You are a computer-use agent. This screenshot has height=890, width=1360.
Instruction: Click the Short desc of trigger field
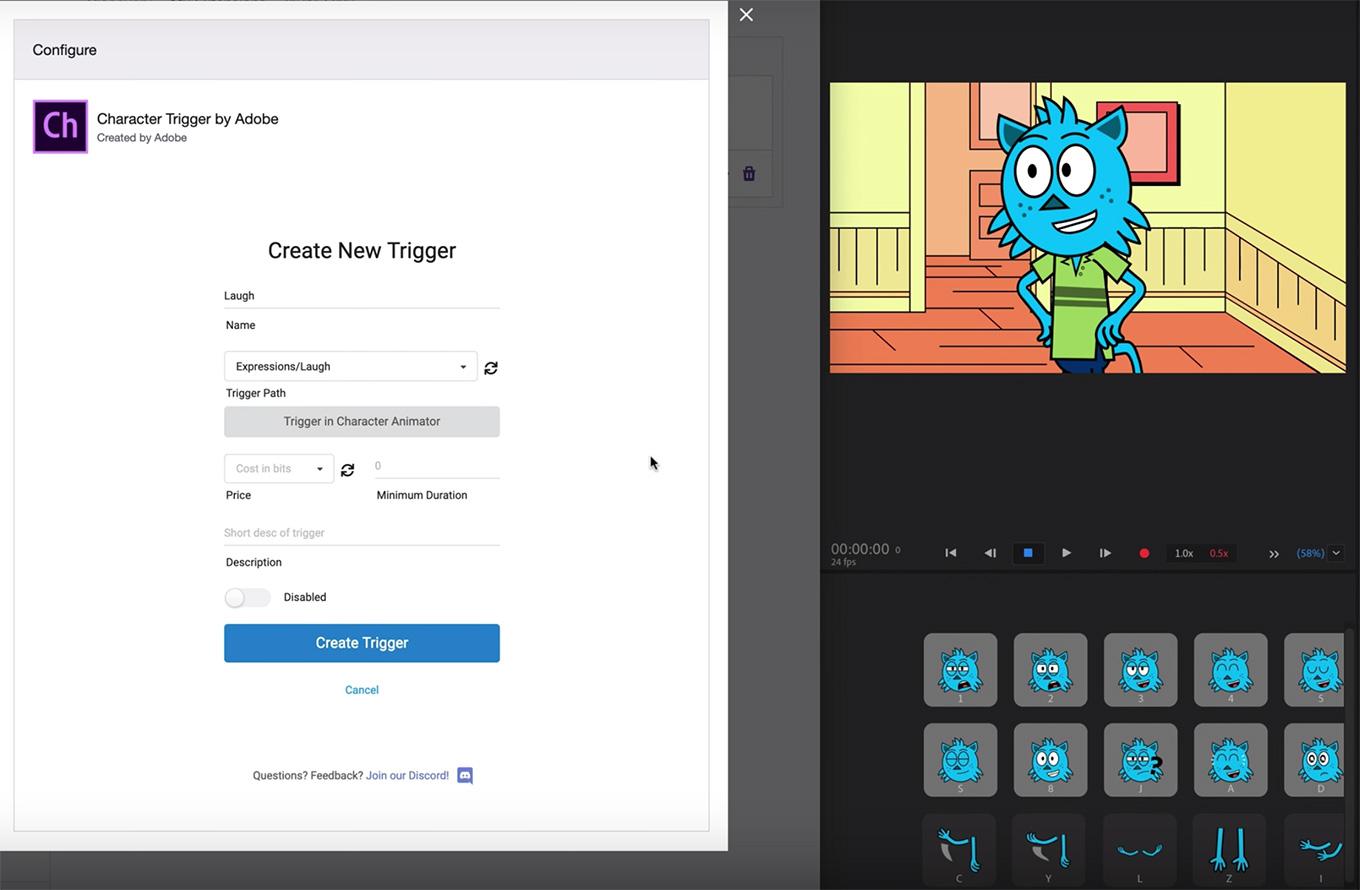362,533
